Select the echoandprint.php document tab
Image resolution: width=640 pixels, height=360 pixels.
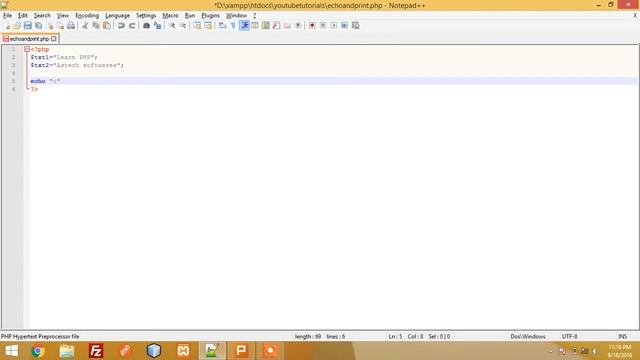[x=29, y=39]
